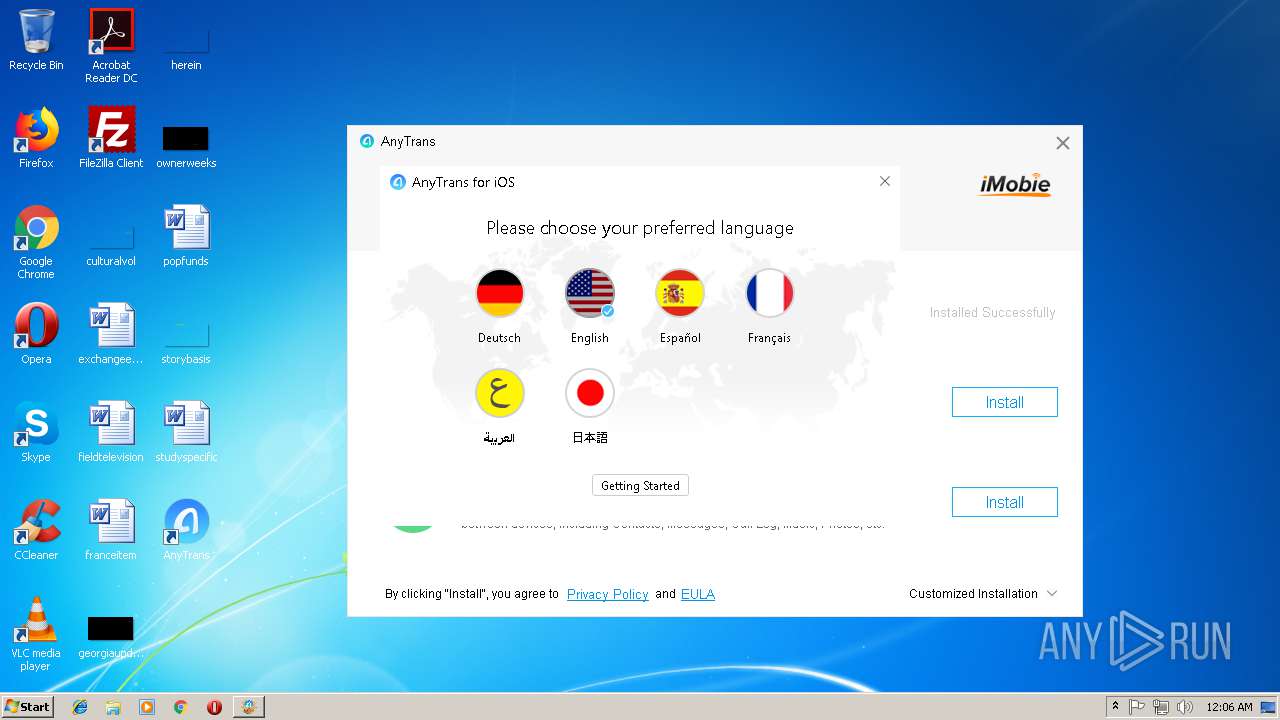Open Windows Explorer from taskbar

tap(113, 707)
